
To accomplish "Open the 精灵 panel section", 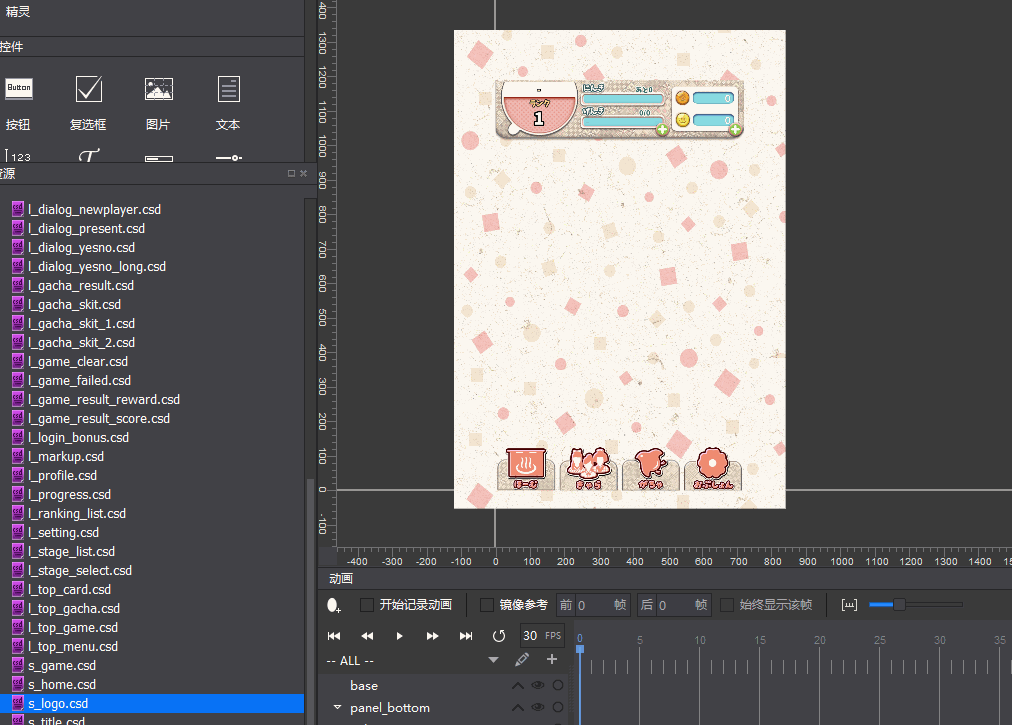I will [x=20, y=11].
